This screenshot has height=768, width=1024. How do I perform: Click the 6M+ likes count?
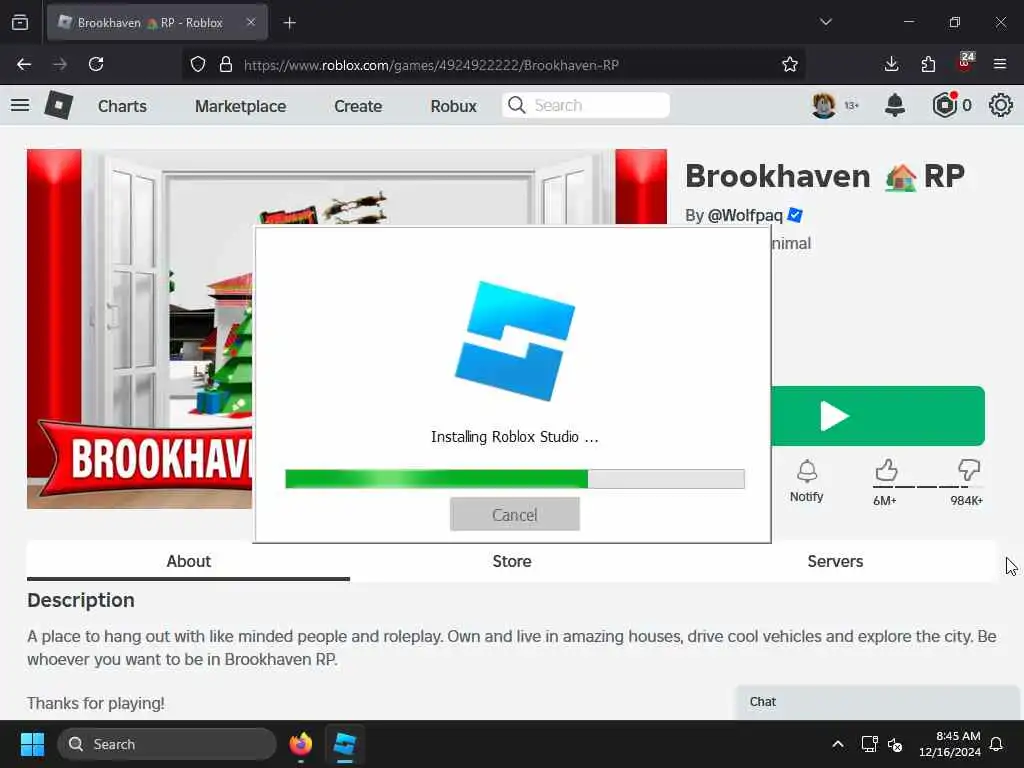coord(885,501)
